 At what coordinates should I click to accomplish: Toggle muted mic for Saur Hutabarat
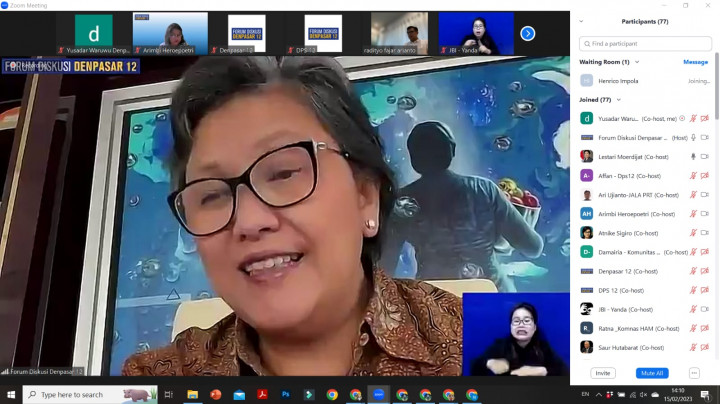pos(693,348)
